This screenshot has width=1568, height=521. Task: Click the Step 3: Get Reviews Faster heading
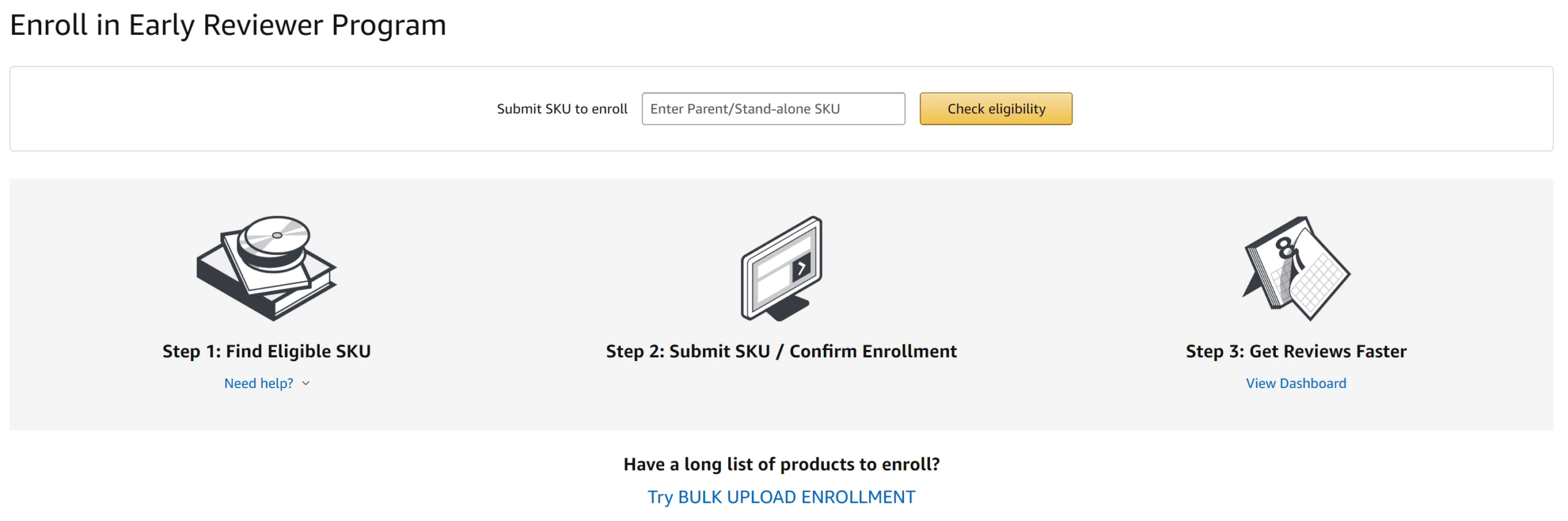1296,351
